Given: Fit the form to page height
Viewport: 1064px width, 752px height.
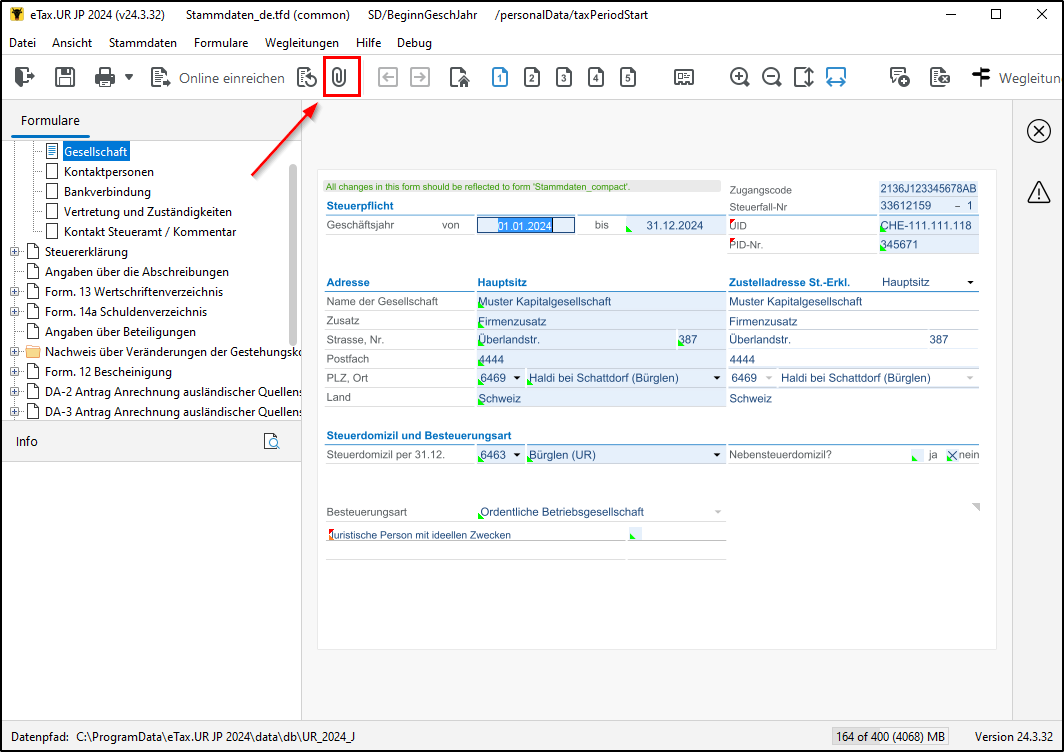Looking at the screenshot, I should pyautogui.click(x=803, y=77).
